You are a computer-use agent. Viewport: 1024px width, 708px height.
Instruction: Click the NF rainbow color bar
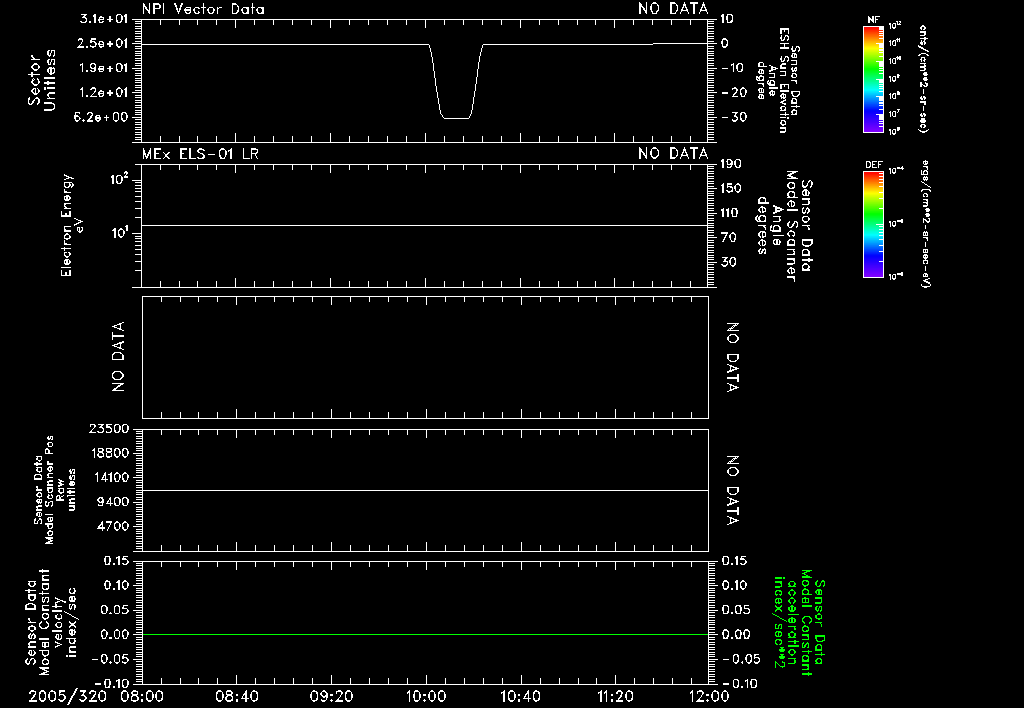click(873, 78)
